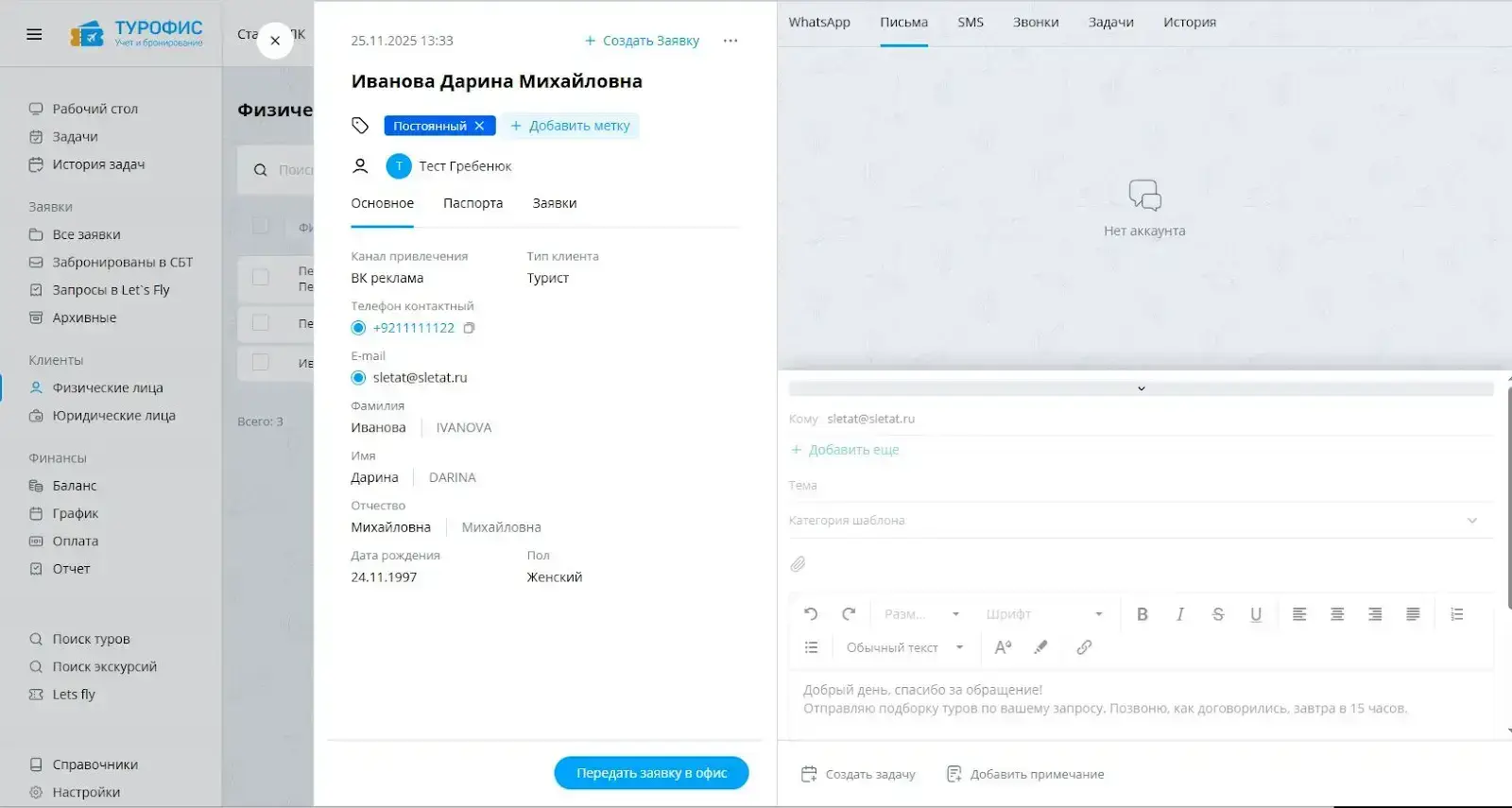1512x808 pixels.
Task: Apply strikethrough formatting
Action: (1218, 614)
